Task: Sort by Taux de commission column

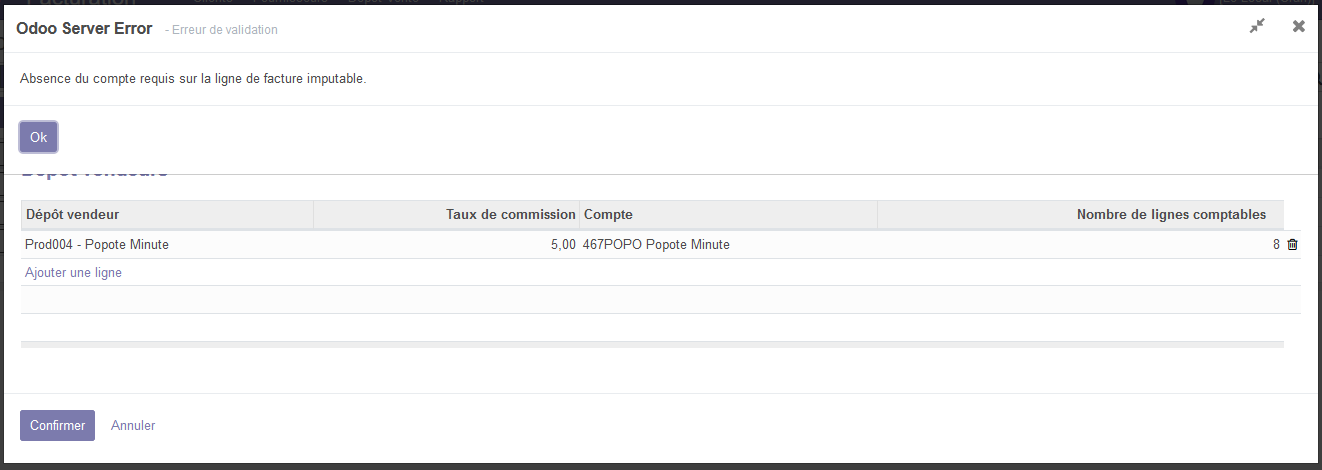Action: [x=510, y=215]
